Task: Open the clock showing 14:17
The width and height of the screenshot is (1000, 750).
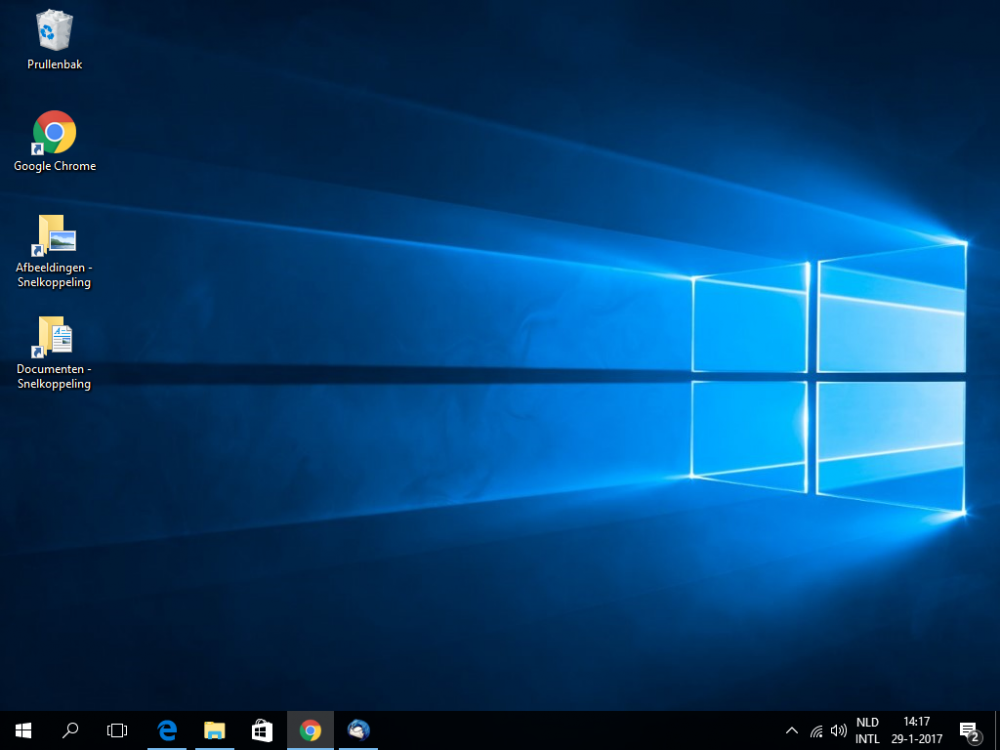Action: pos(916,730)
